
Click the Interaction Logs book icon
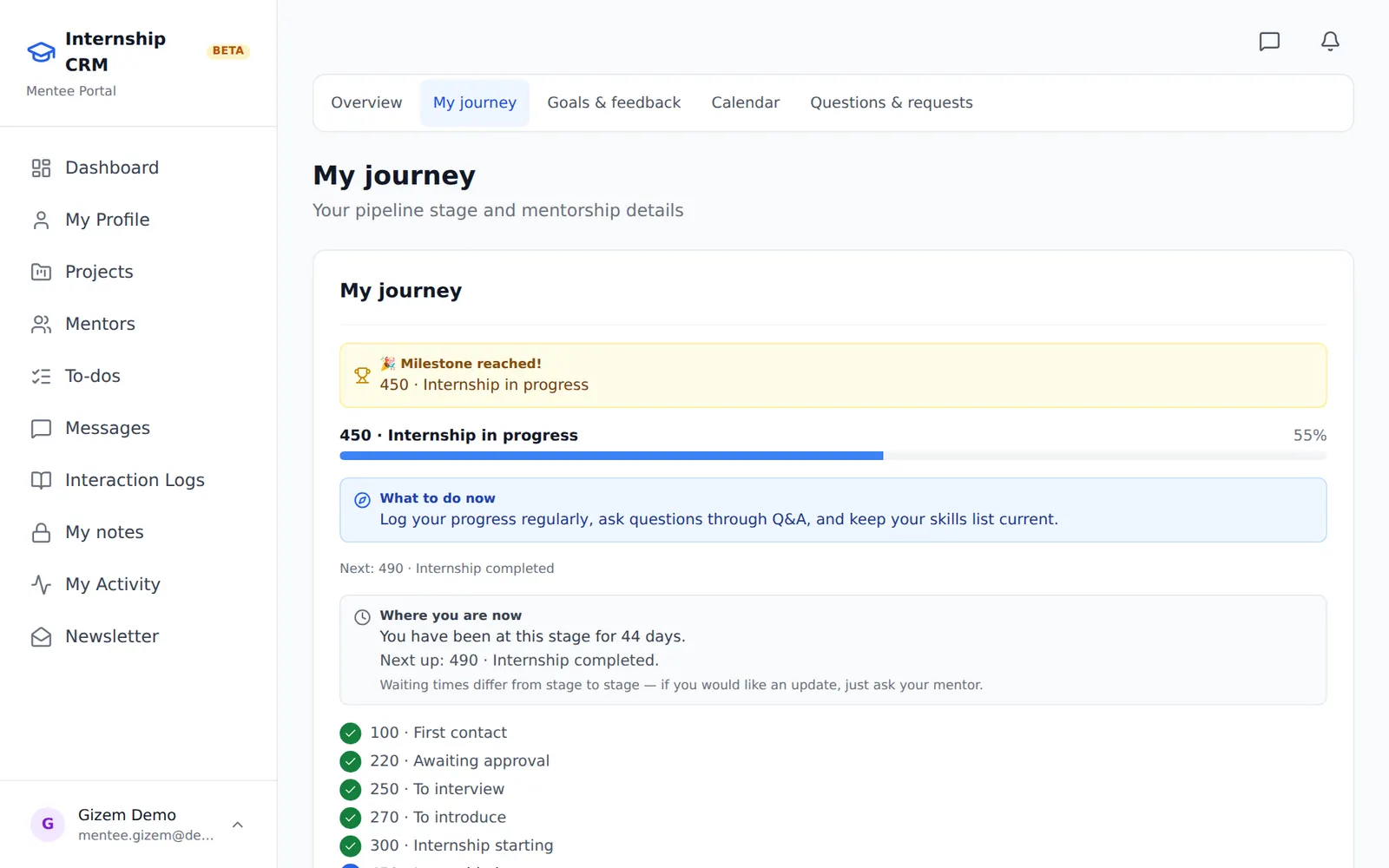coord(41,480)
